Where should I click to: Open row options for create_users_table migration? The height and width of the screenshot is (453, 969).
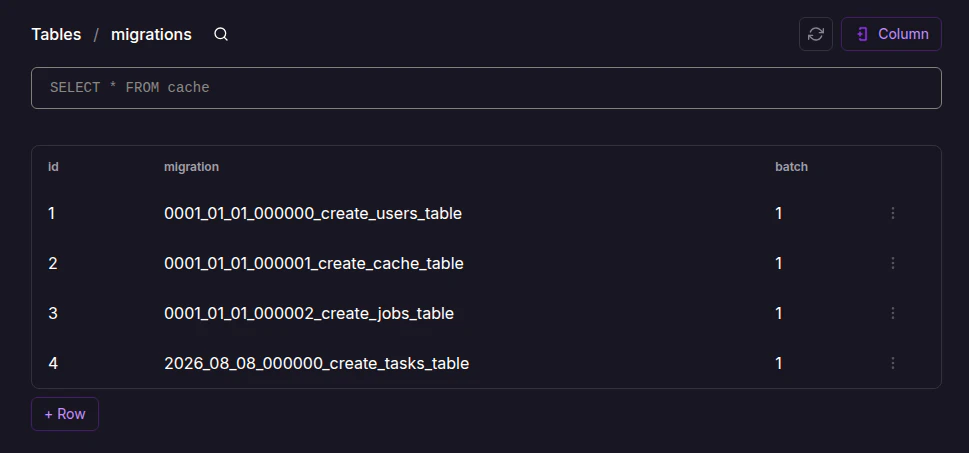pos(892,213)
